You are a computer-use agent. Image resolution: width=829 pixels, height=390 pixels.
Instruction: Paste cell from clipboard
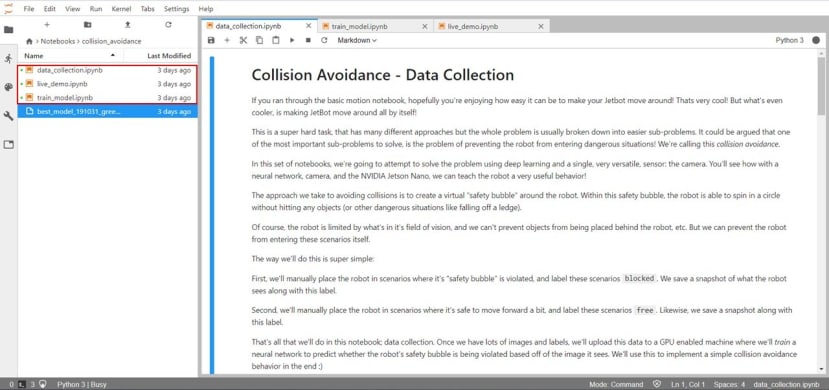275,40
